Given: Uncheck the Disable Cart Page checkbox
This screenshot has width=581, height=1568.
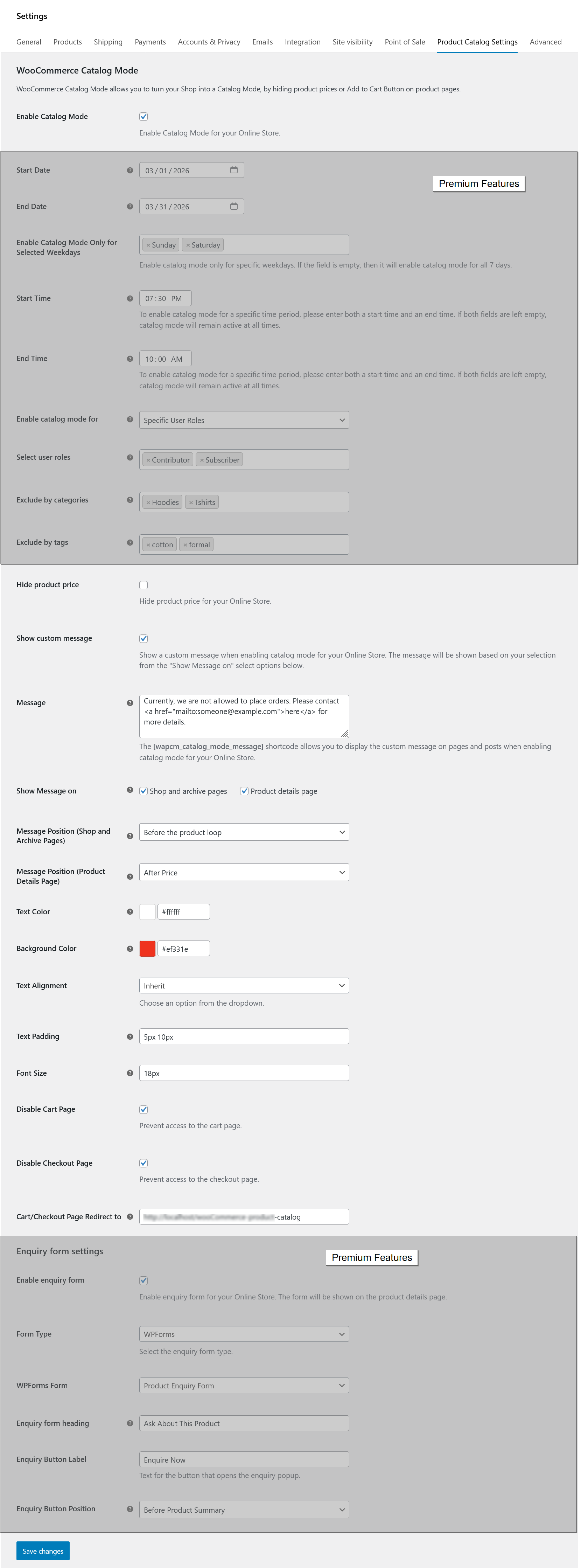Looking at the screenshot, I should 143,1110.
